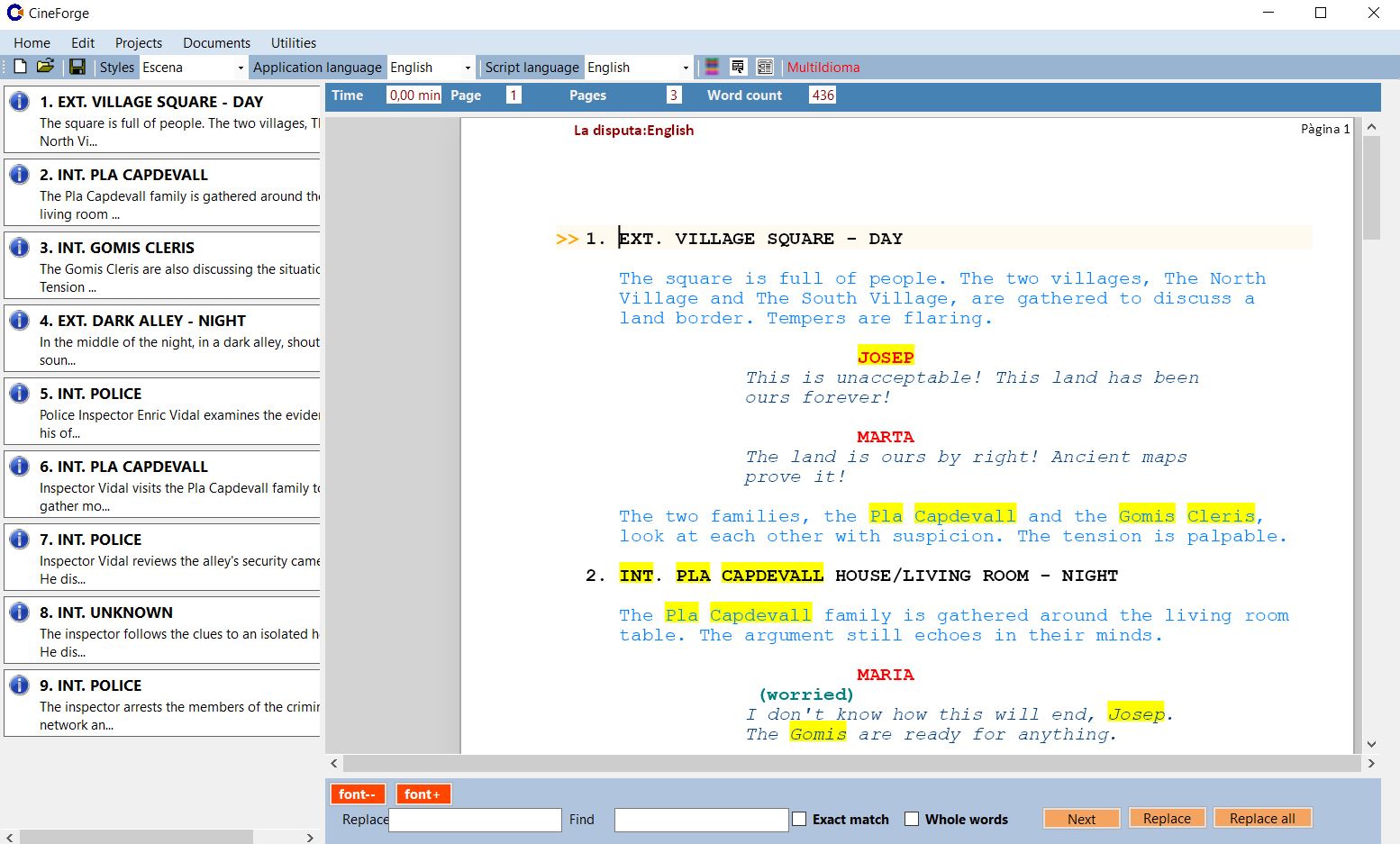Viewport: 1400px width, 844px height.
Task: Open the Projects menu
Action: (138, 42)
